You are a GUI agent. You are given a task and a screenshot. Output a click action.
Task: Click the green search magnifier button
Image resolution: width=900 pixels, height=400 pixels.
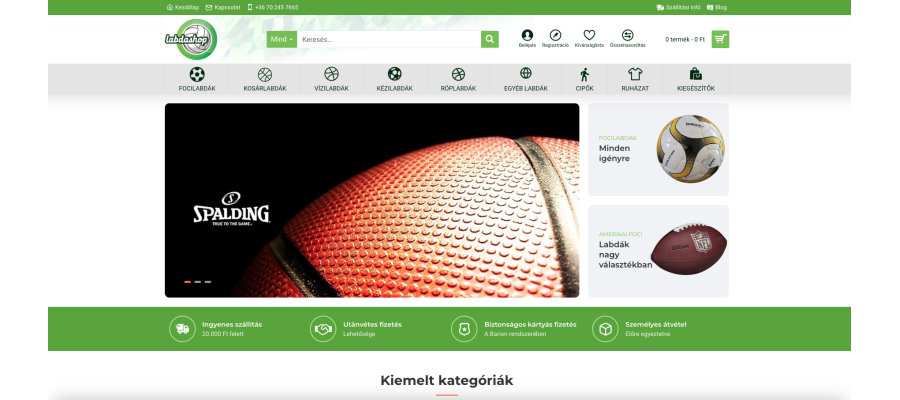490,39
